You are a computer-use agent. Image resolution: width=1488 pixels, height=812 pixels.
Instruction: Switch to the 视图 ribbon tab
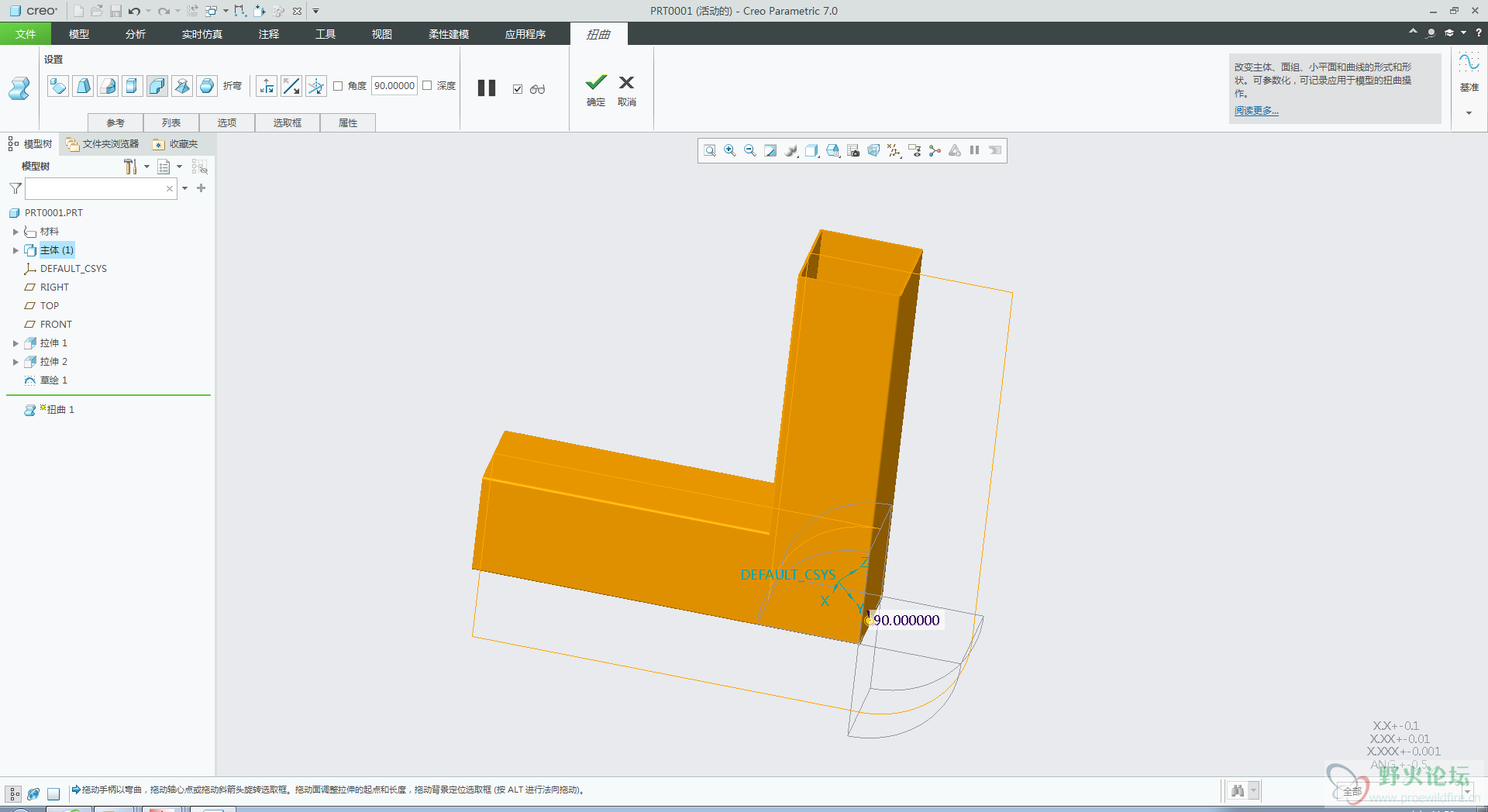click(x=382, y=34)
